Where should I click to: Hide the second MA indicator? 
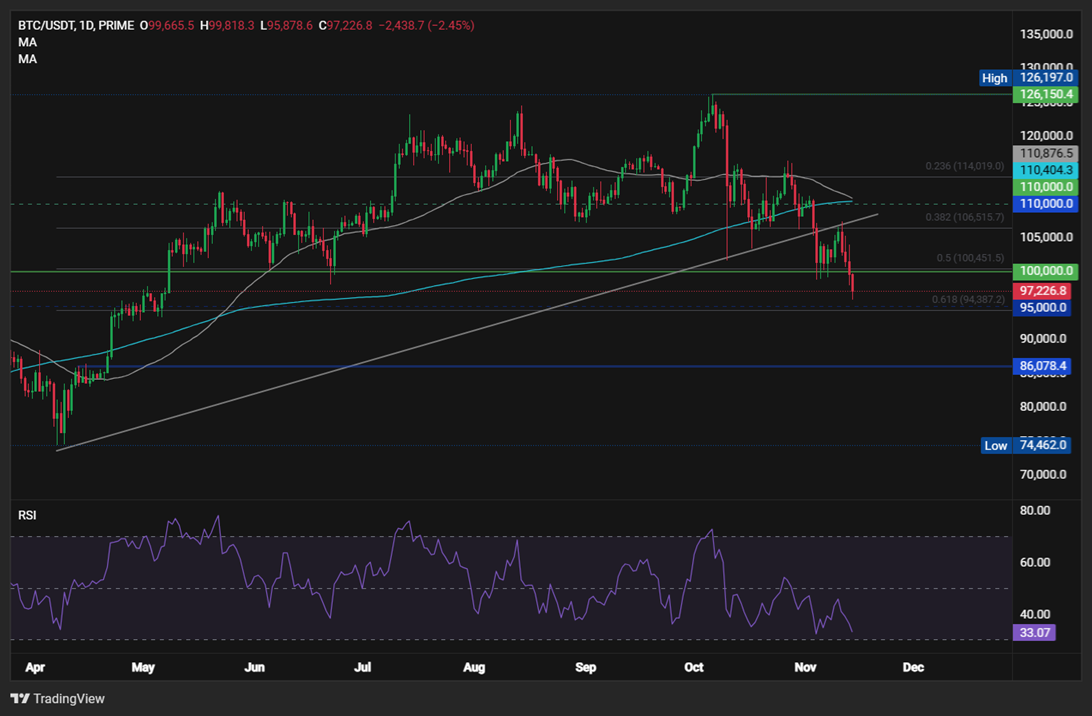click(x=28, y=58)
